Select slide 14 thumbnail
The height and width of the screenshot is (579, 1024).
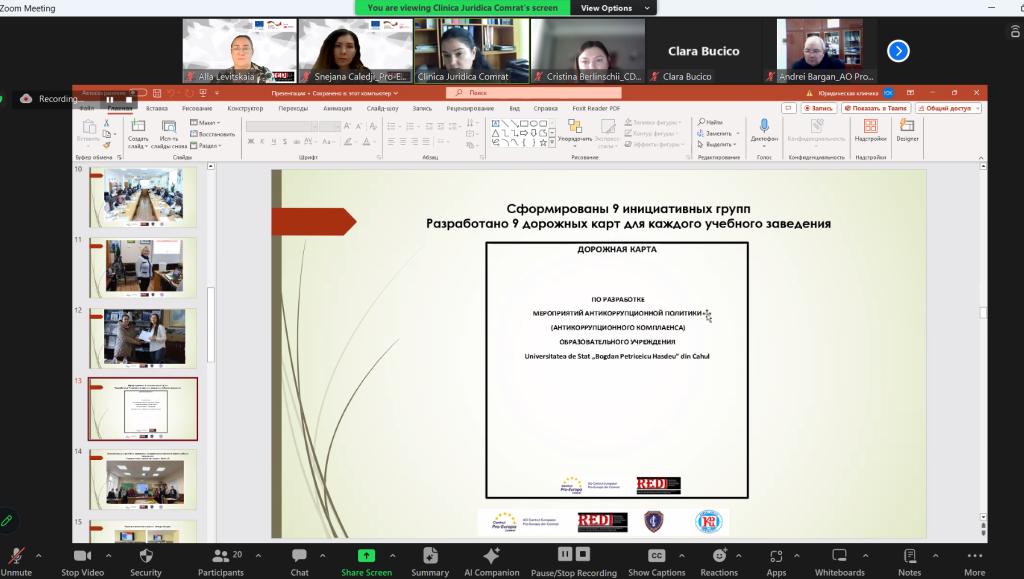(x=142, y=479)
